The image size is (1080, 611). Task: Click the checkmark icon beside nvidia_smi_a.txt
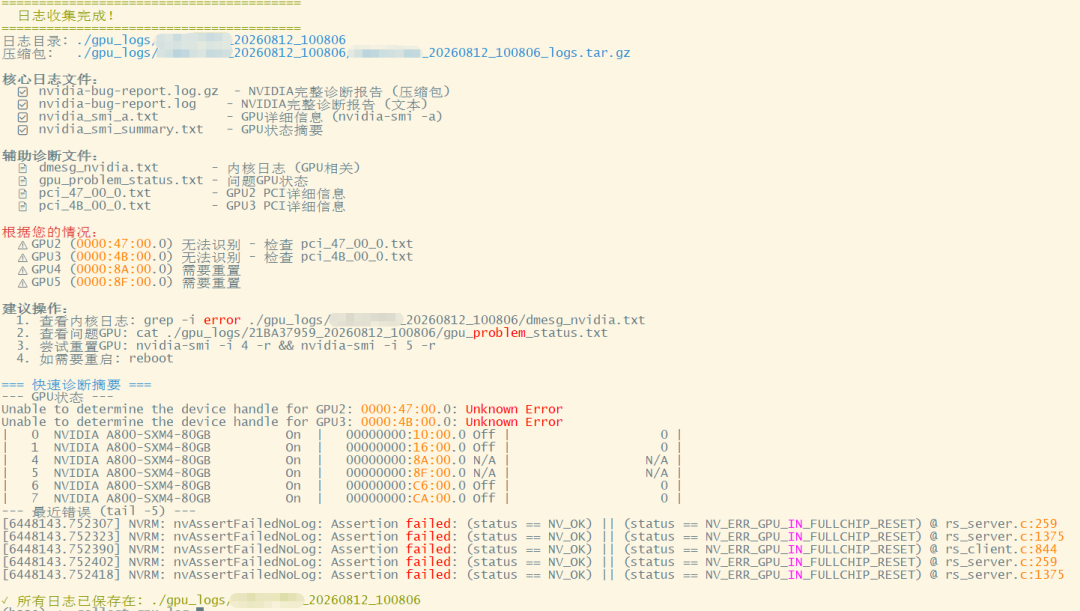(x=23, y=117)
